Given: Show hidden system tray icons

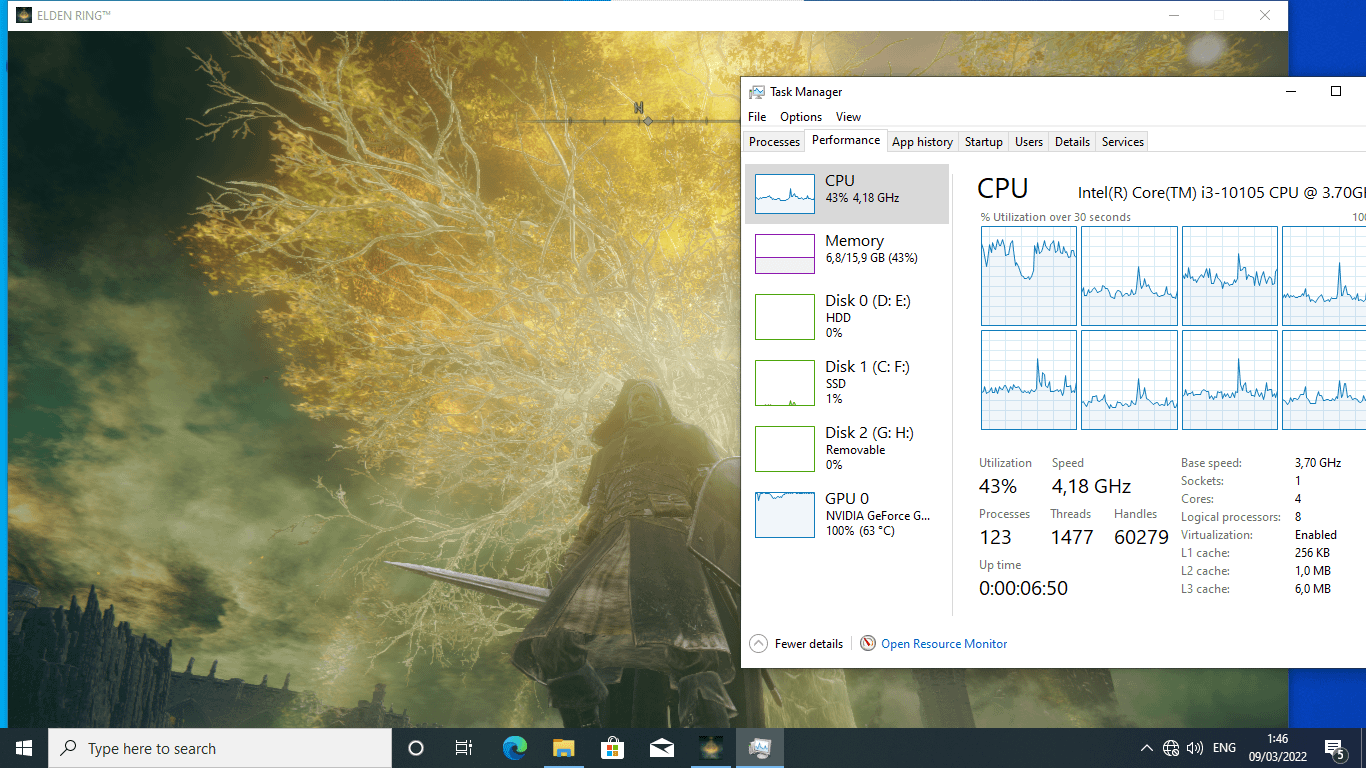Looking at the screenshot, I should (1146, 748).
